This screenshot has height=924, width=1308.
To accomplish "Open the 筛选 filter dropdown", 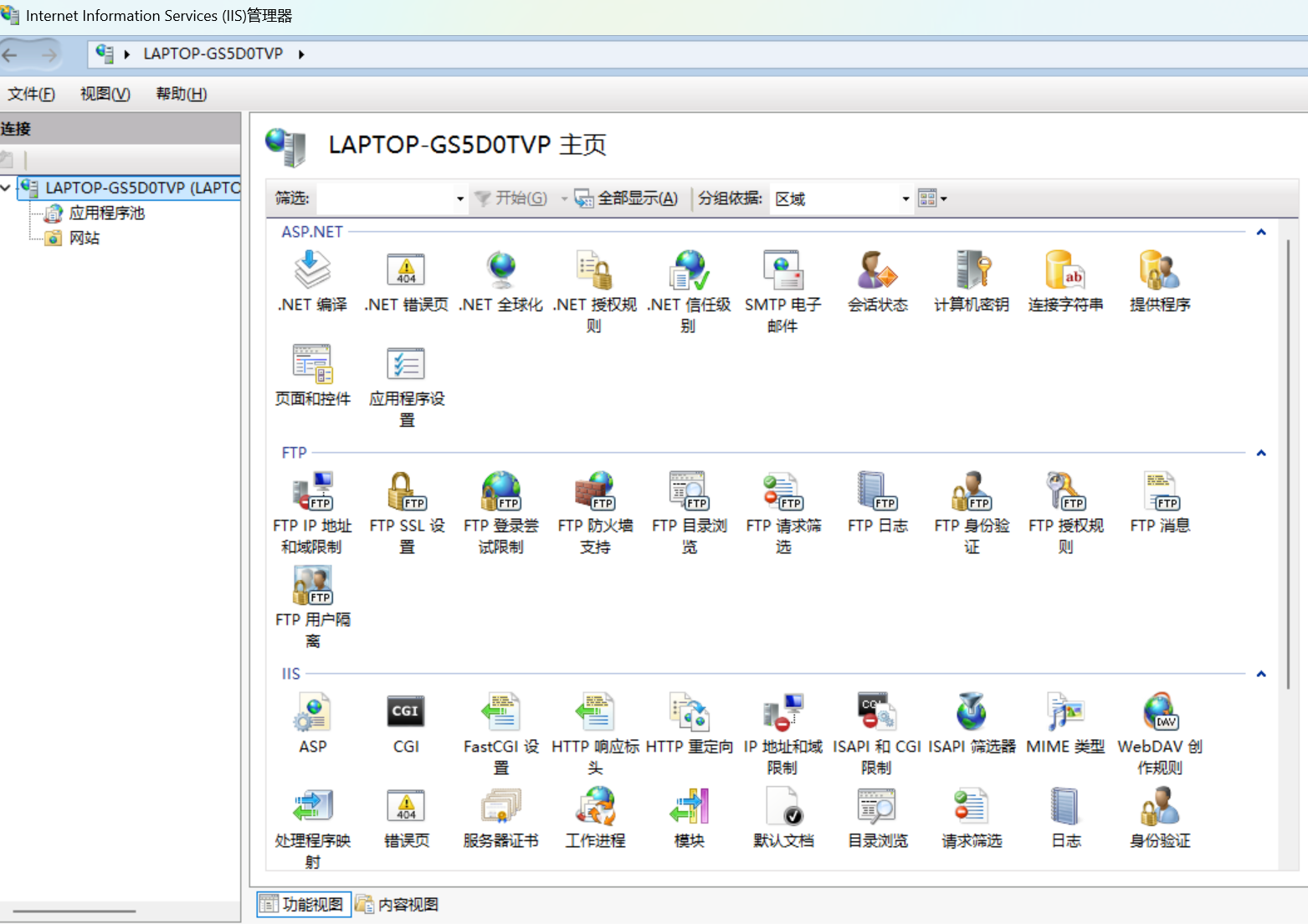I will (x=460, y=198).
